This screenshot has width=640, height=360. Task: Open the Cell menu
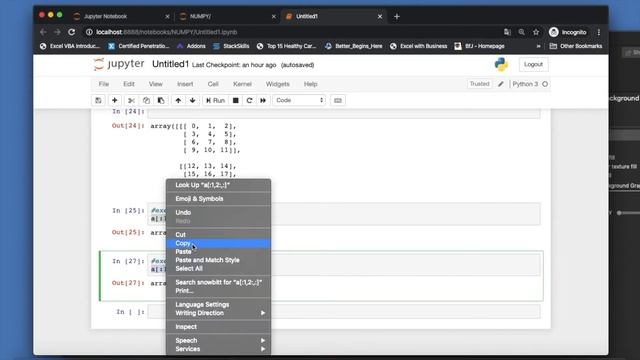(x=213, y=84)
